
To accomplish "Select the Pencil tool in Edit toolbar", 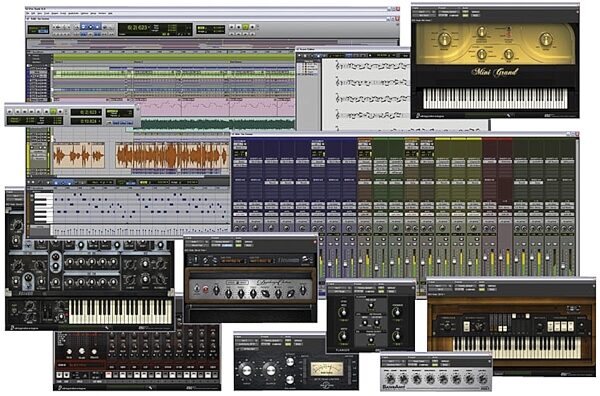I will [111, 27].
